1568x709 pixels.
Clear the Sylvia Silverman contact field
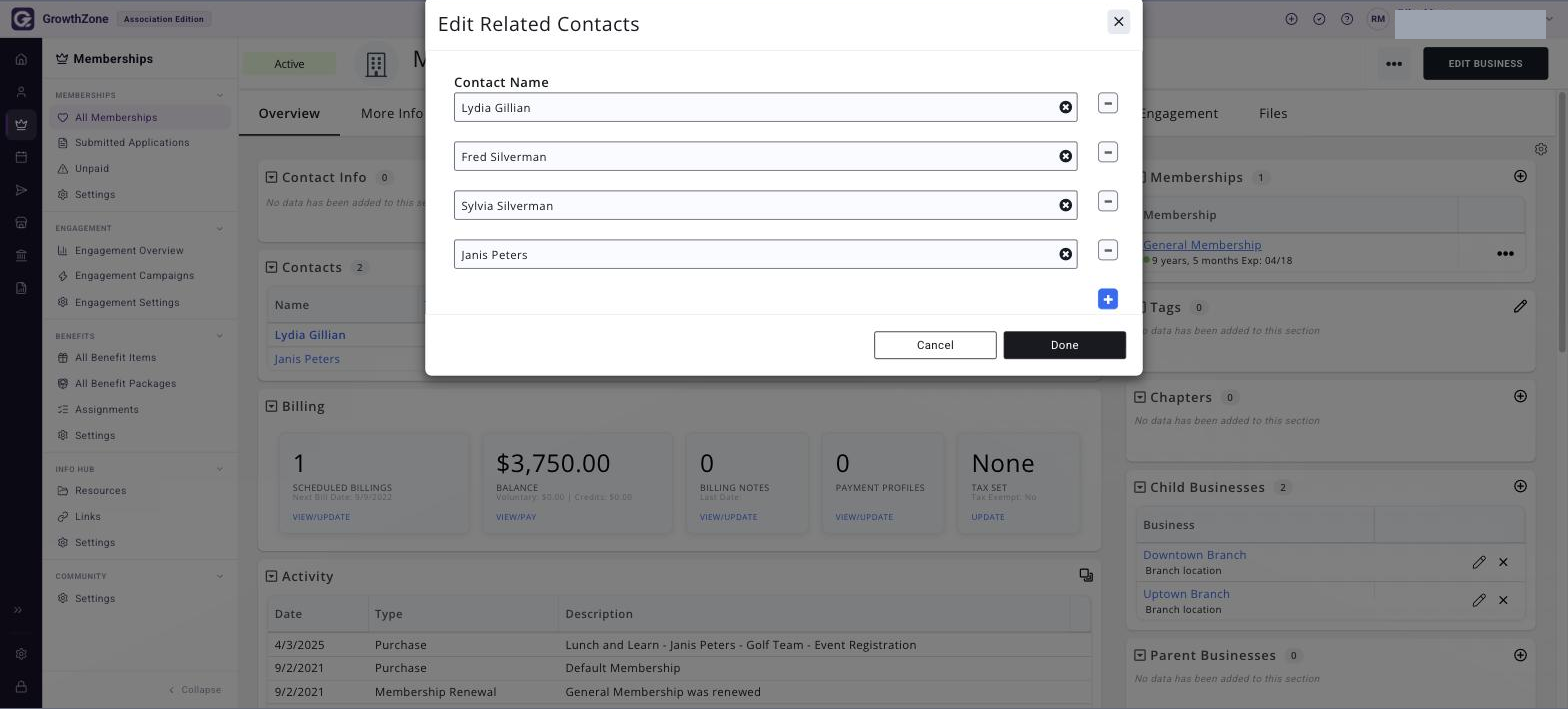click(x=1065, y=205)
